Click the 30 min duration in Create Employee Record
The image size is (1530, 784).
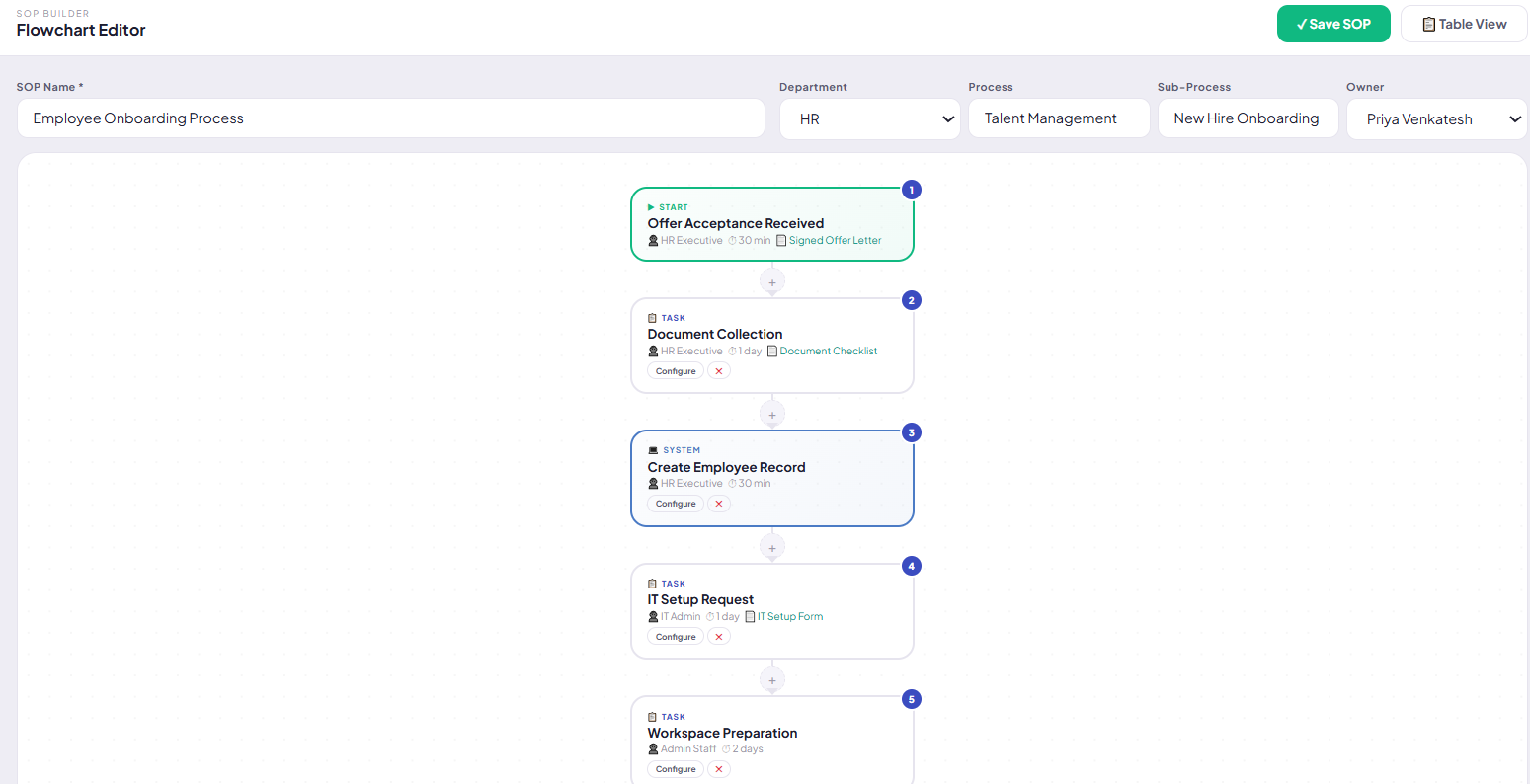(754, 484)
